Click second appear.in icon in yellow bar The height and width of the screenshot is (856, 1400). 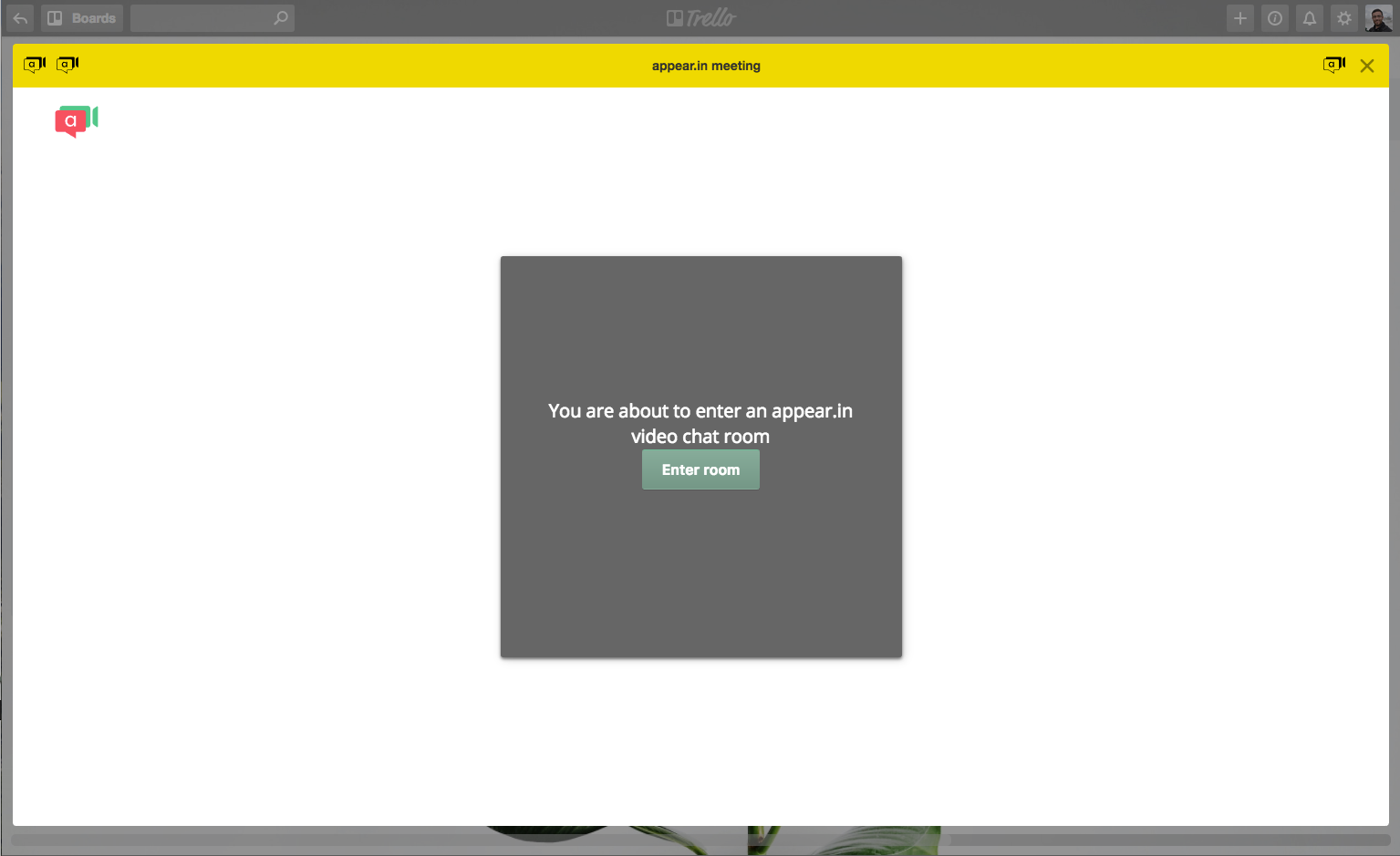click(67, 65)
